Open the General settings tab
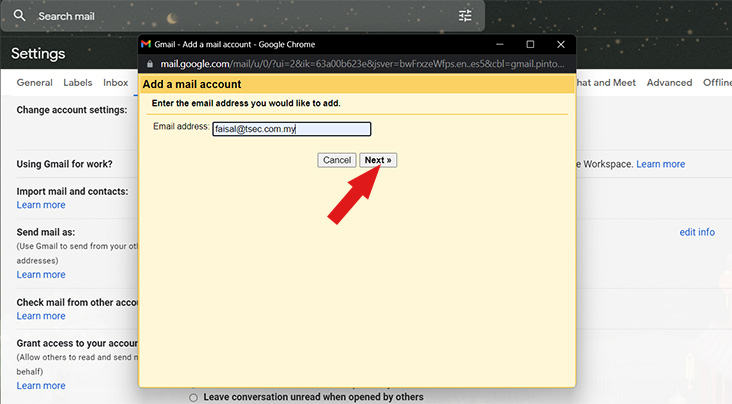The image size is (732, 404). [35, 83]
